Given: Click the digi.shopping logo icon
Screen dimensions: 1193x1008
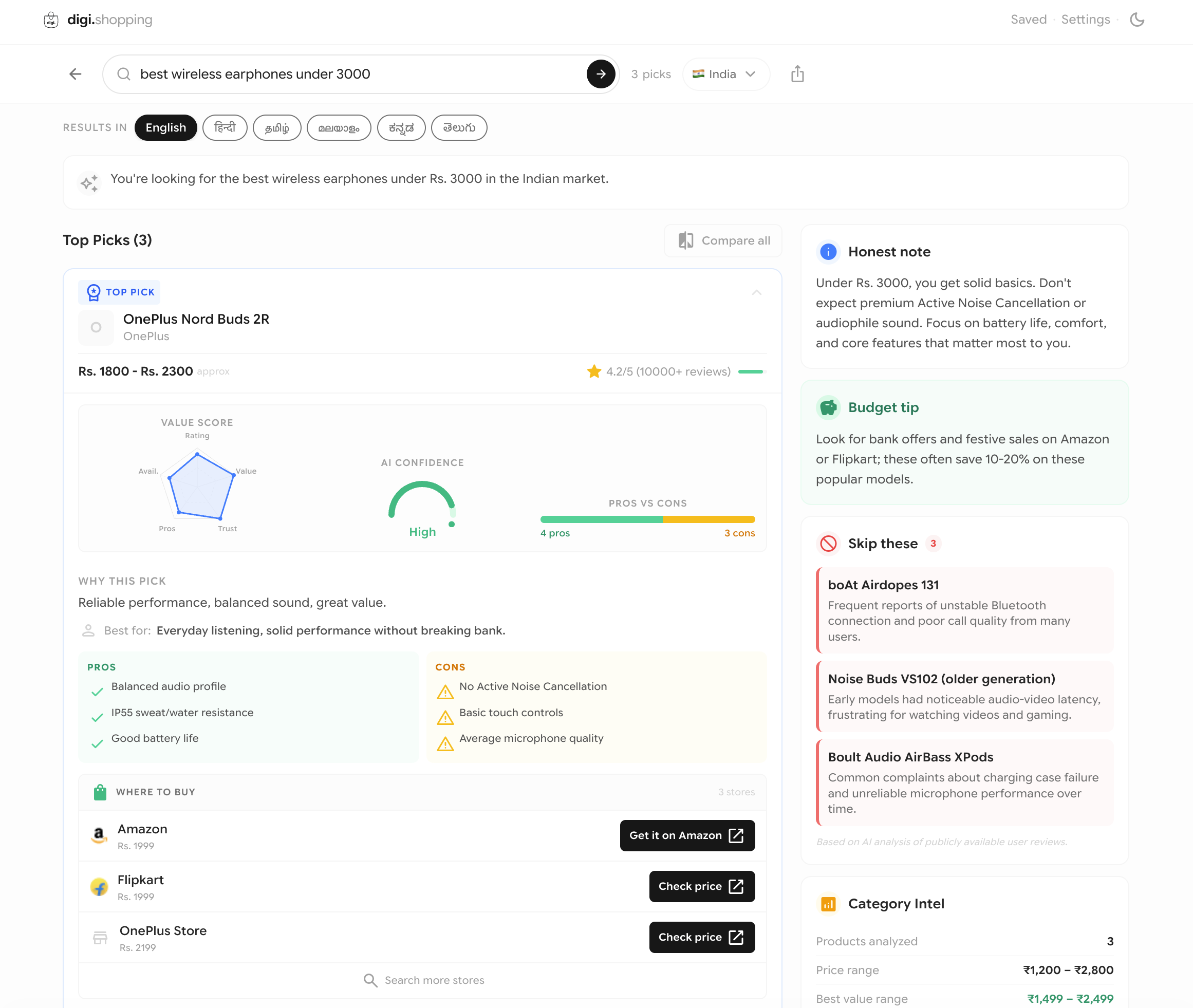Looking at the screenshot, I should pos(51,20).
